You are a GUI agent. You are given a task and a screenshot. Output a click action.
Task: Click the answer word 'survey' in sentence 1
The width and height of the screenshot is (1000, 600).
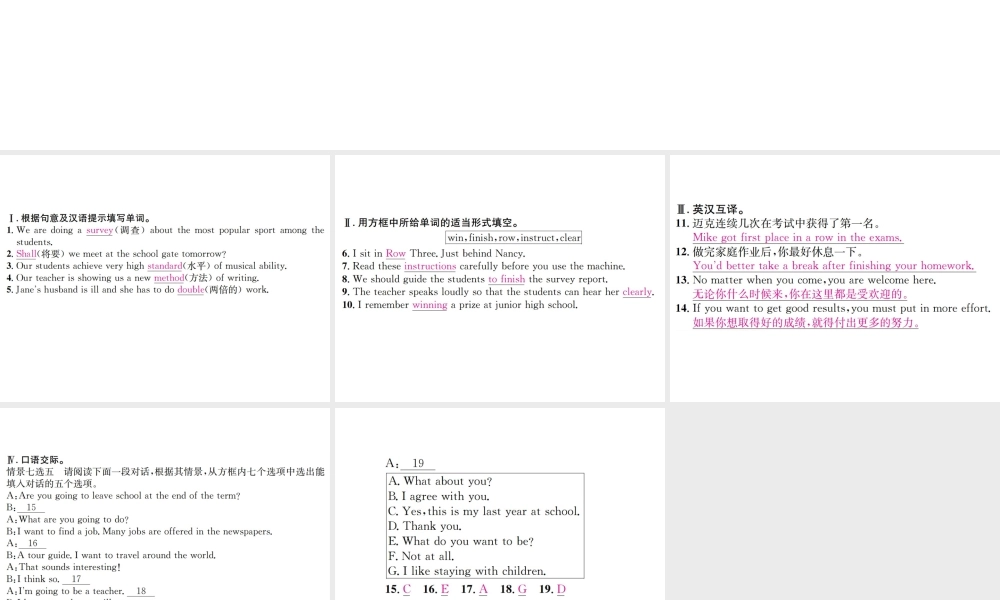point(99,230)
